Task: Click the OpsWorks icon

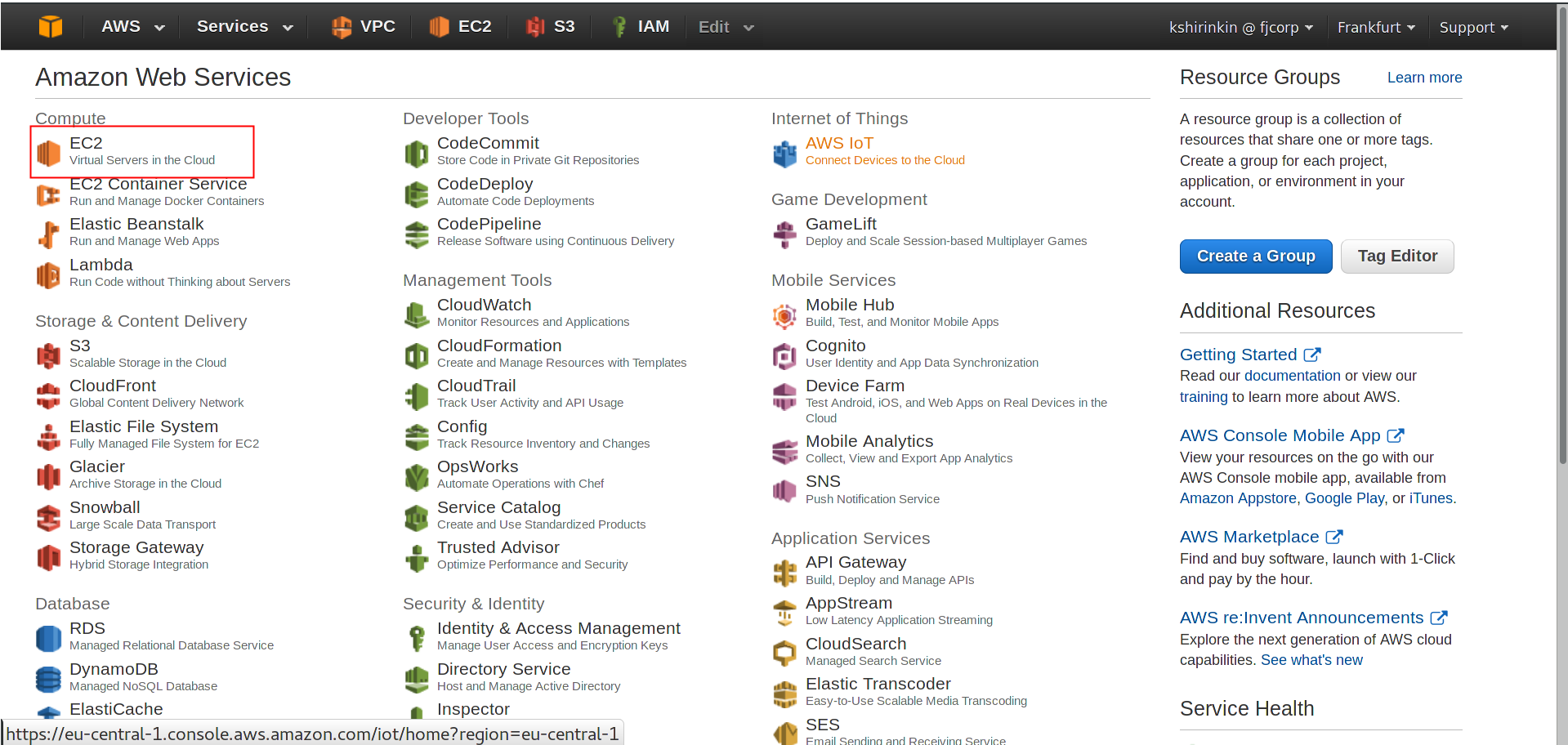Action: [417, 477]
